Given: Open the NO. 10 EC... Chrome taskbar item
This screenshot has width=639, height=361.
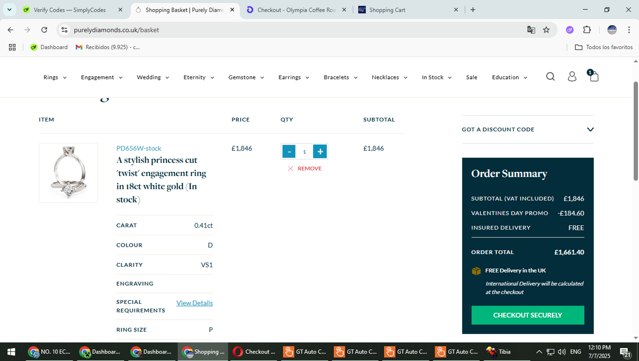Looking at the screenshot, I should tap(49, 352).
